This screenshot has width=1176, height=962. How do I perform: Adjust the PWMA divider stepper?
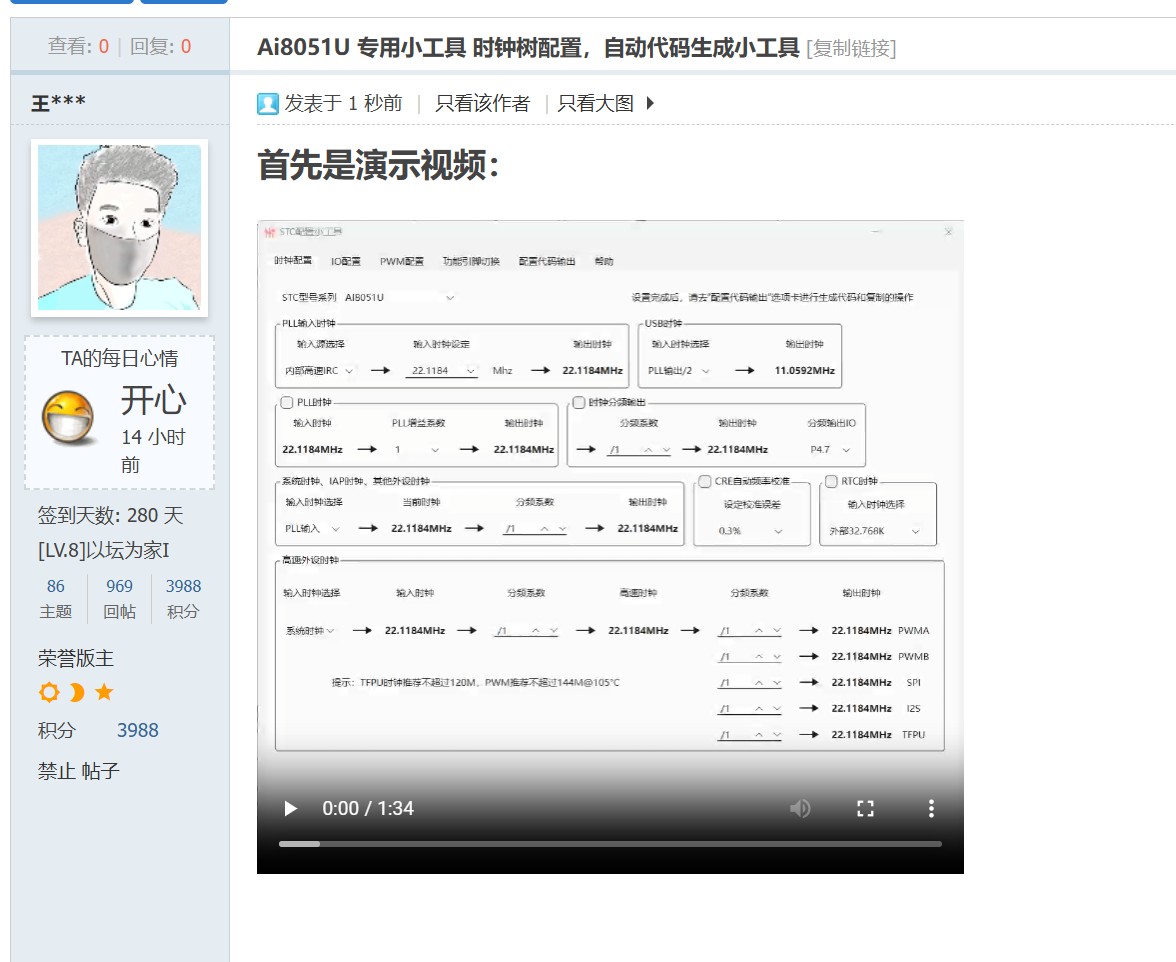(750, 631)
